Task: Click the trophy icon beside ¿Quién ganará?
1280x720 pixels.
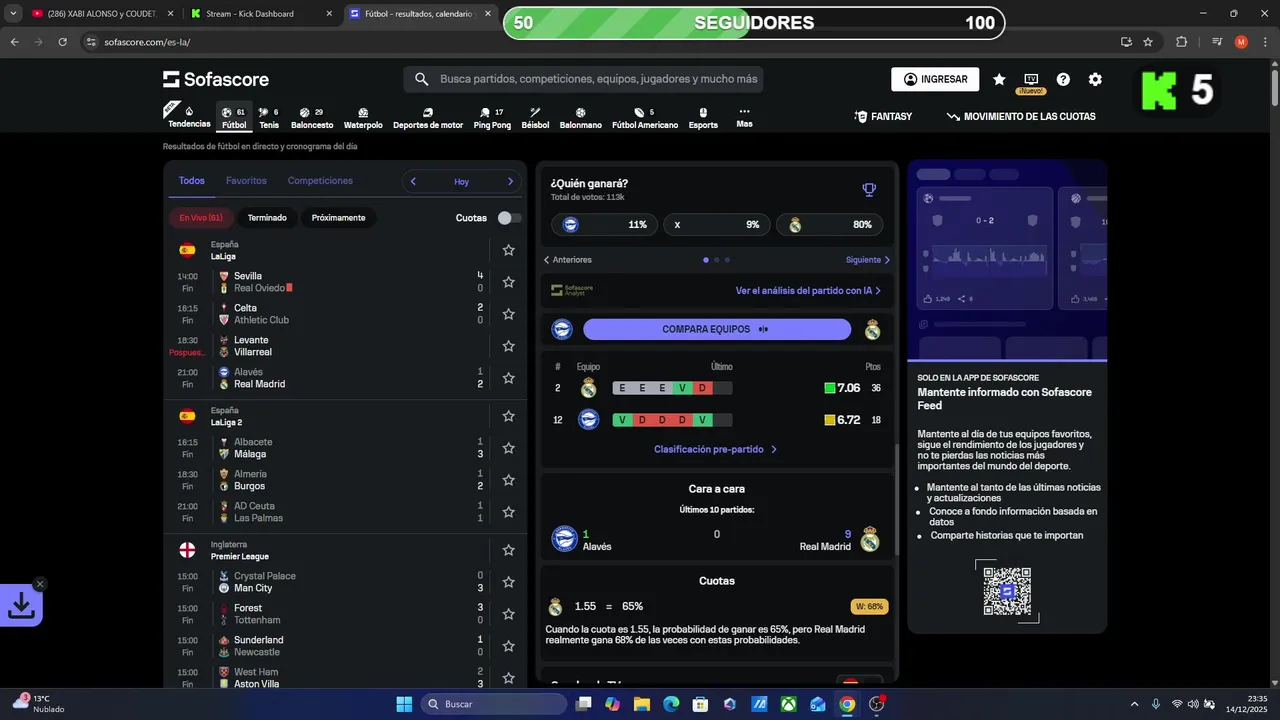Action: [869, 190]
